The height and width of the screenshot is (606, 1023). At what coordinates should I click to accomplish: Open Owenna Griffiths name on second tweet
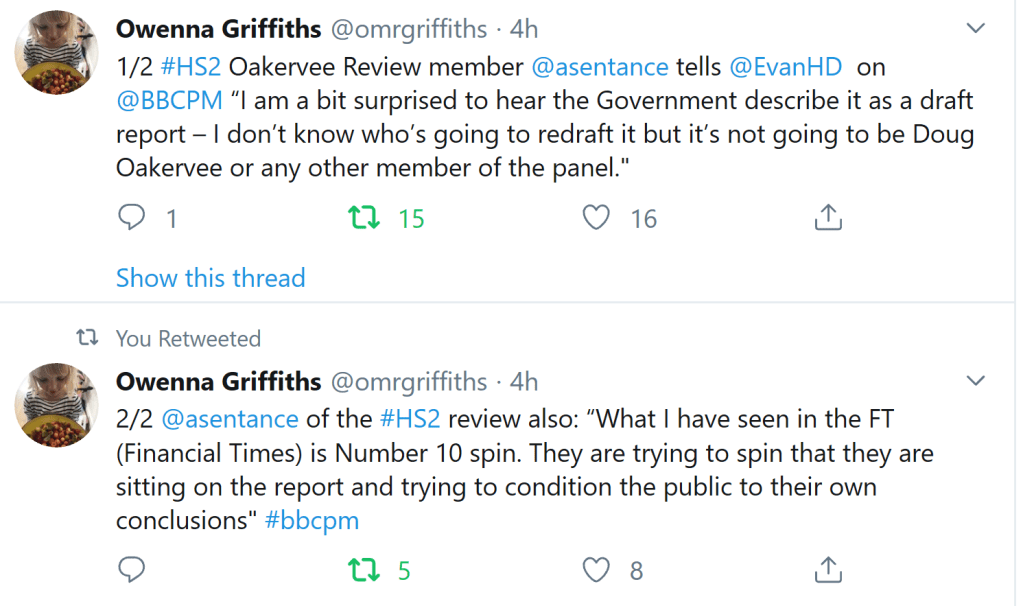tap(218, 382)
